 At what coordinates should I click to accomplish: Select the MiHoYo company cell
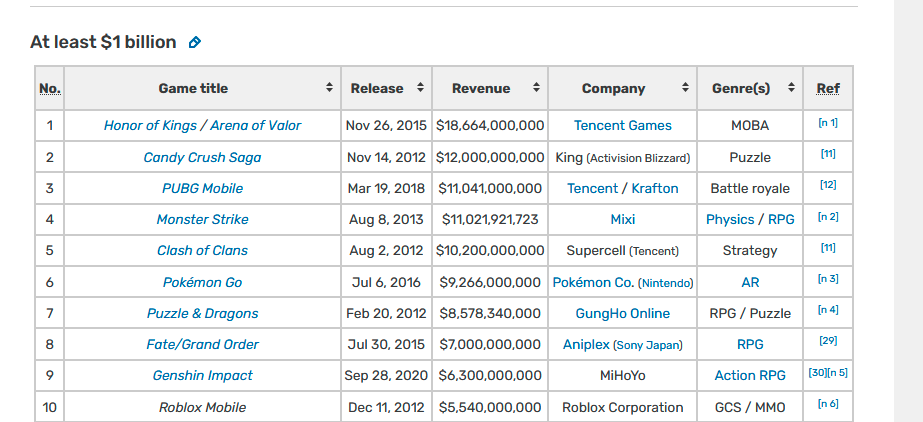coord(623,376)
